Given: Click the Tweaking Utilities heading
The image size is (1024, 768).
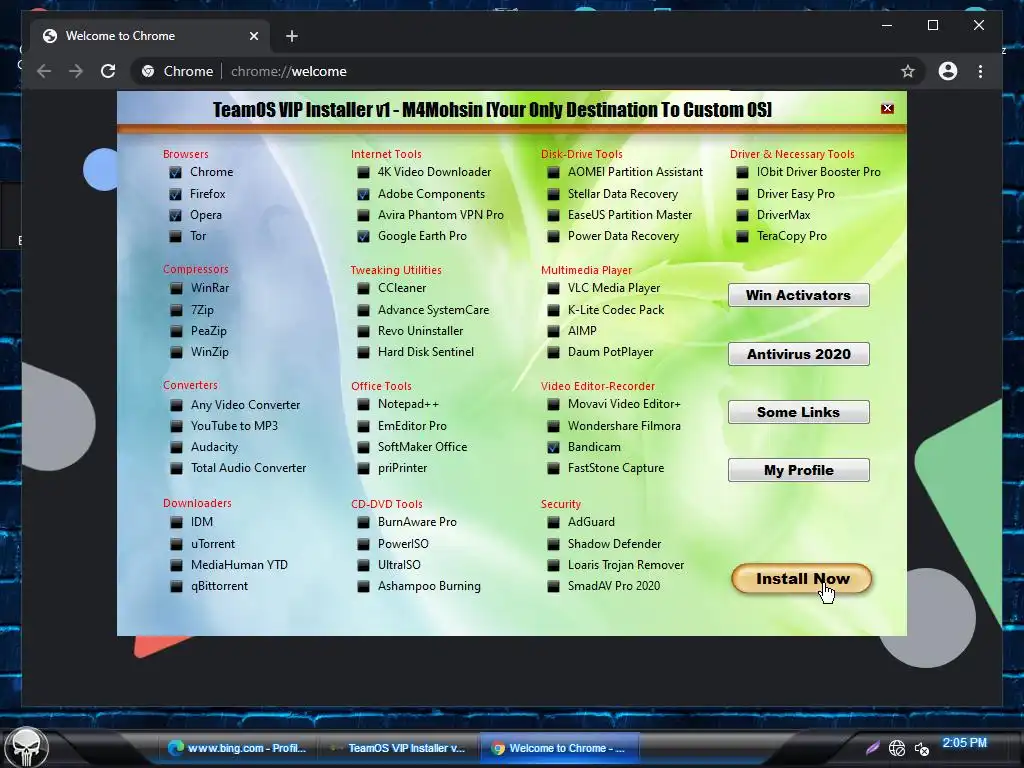Looking at the screenshot, I should click(x=396, y=270).
